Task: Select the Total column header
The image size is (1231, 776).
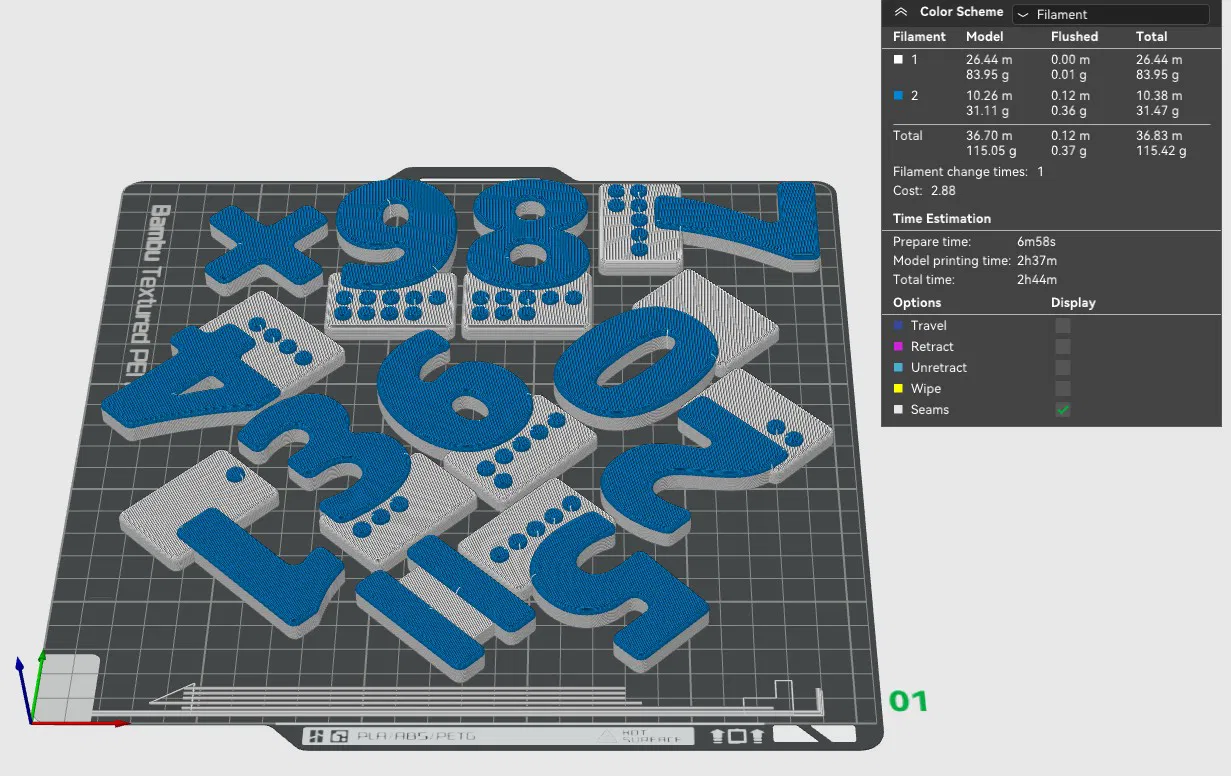Action: 1152,36
